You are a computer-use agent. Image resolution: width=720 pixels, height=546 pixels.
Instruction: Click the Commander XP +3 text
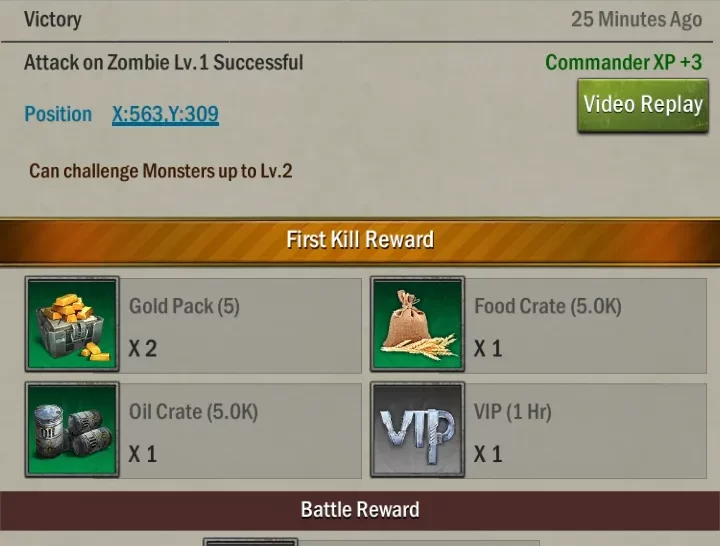click(624, 62)
